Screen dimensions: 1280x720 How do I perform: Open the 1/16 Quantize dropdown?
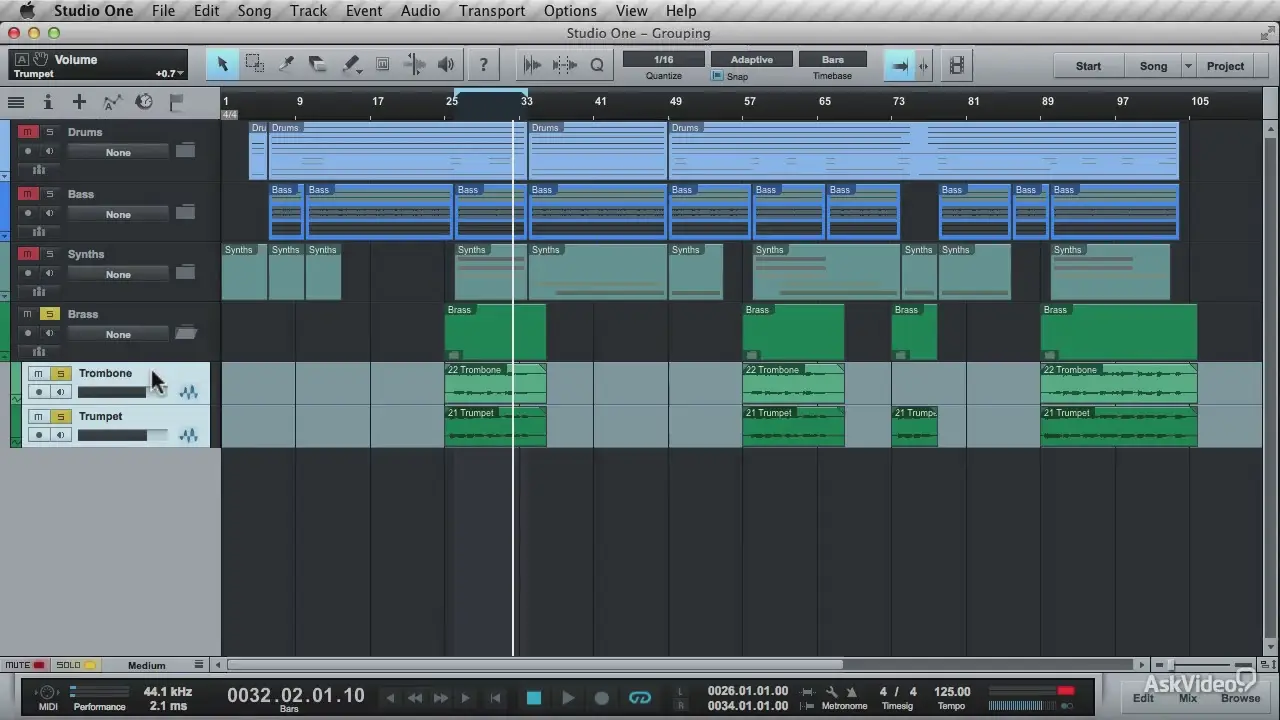tap(663, 60)
